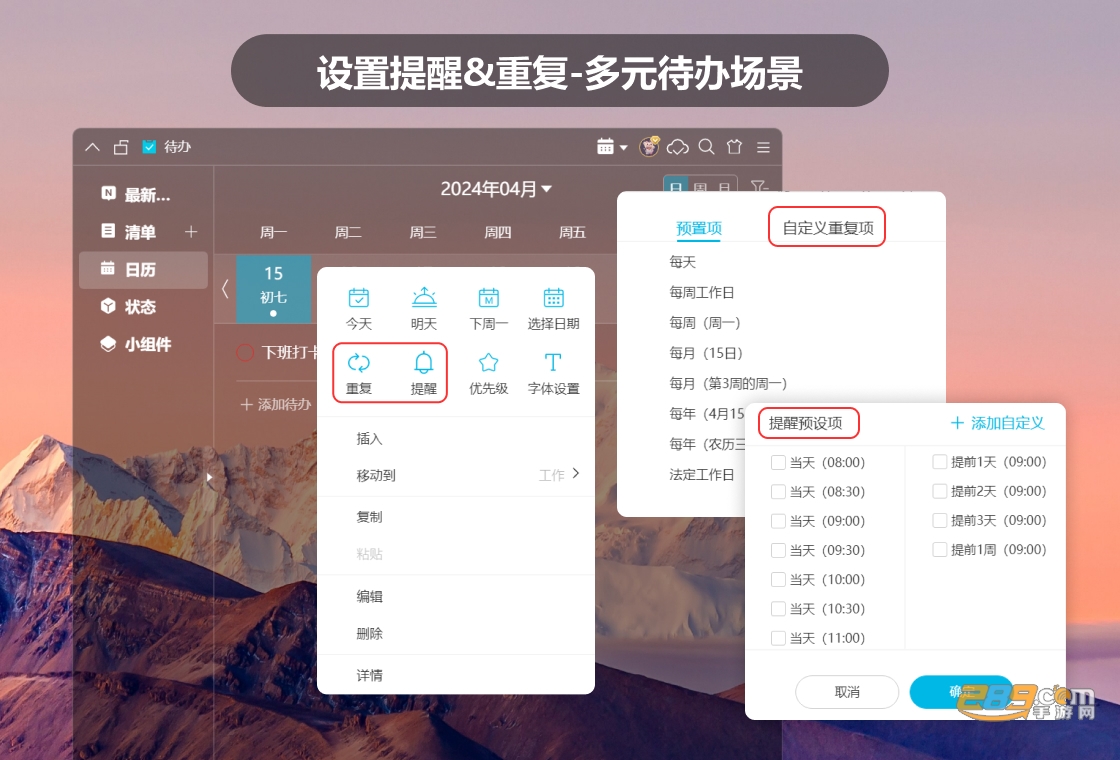Check 当天 (08:00) reminder
This screenshot has width=1120, height=760.
(x=779, y=462)
